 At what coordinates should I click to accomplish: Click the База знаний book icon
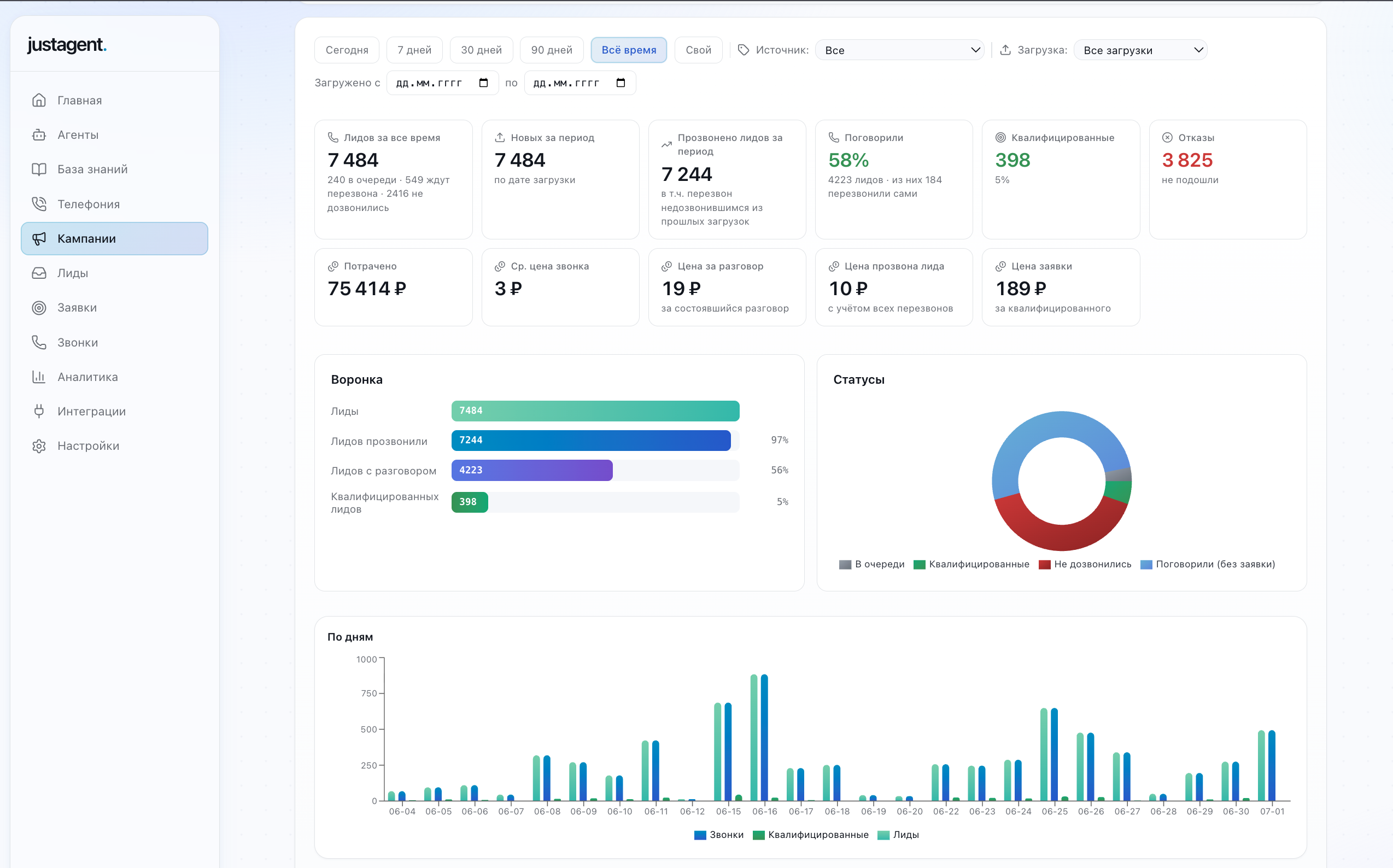click(x=39, y=169)
